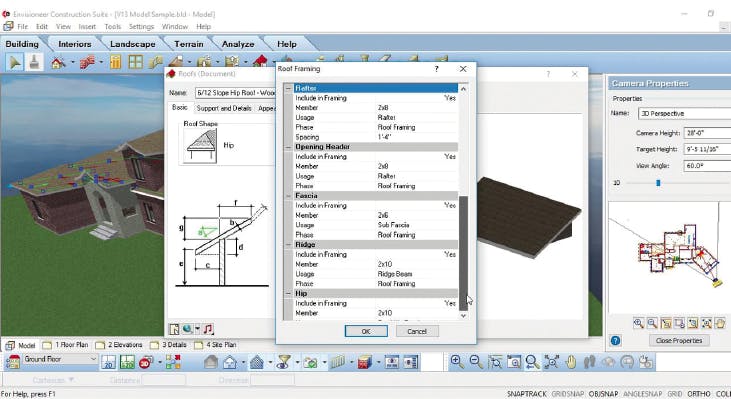Click the document icon in Roofs dialog

174,329
